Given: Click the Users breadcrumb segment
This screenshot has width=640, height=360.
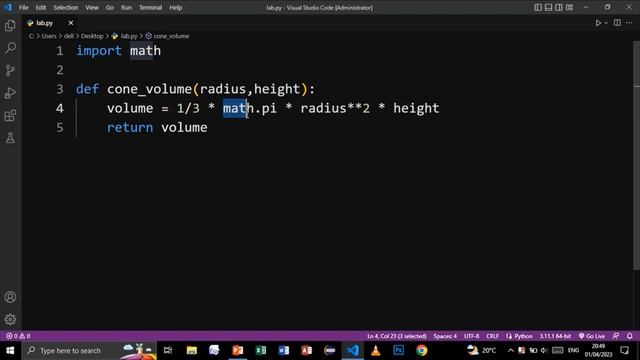Looking at the screenshot, I should coord(49,36).
